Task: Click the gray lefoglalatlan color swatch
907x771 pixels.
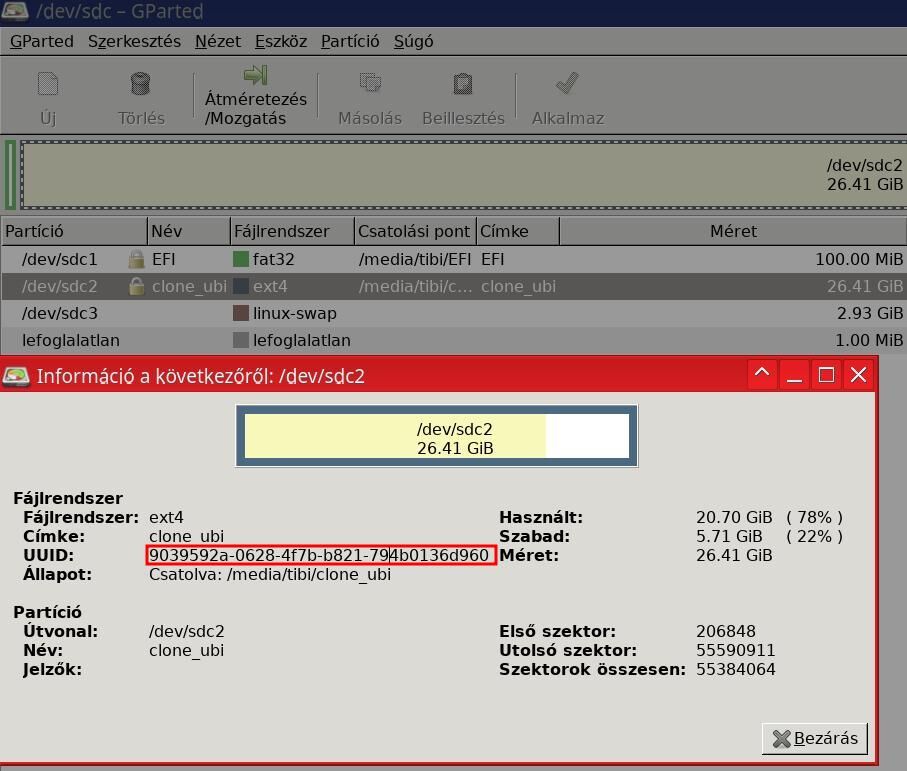Action: tap(241, 340)
